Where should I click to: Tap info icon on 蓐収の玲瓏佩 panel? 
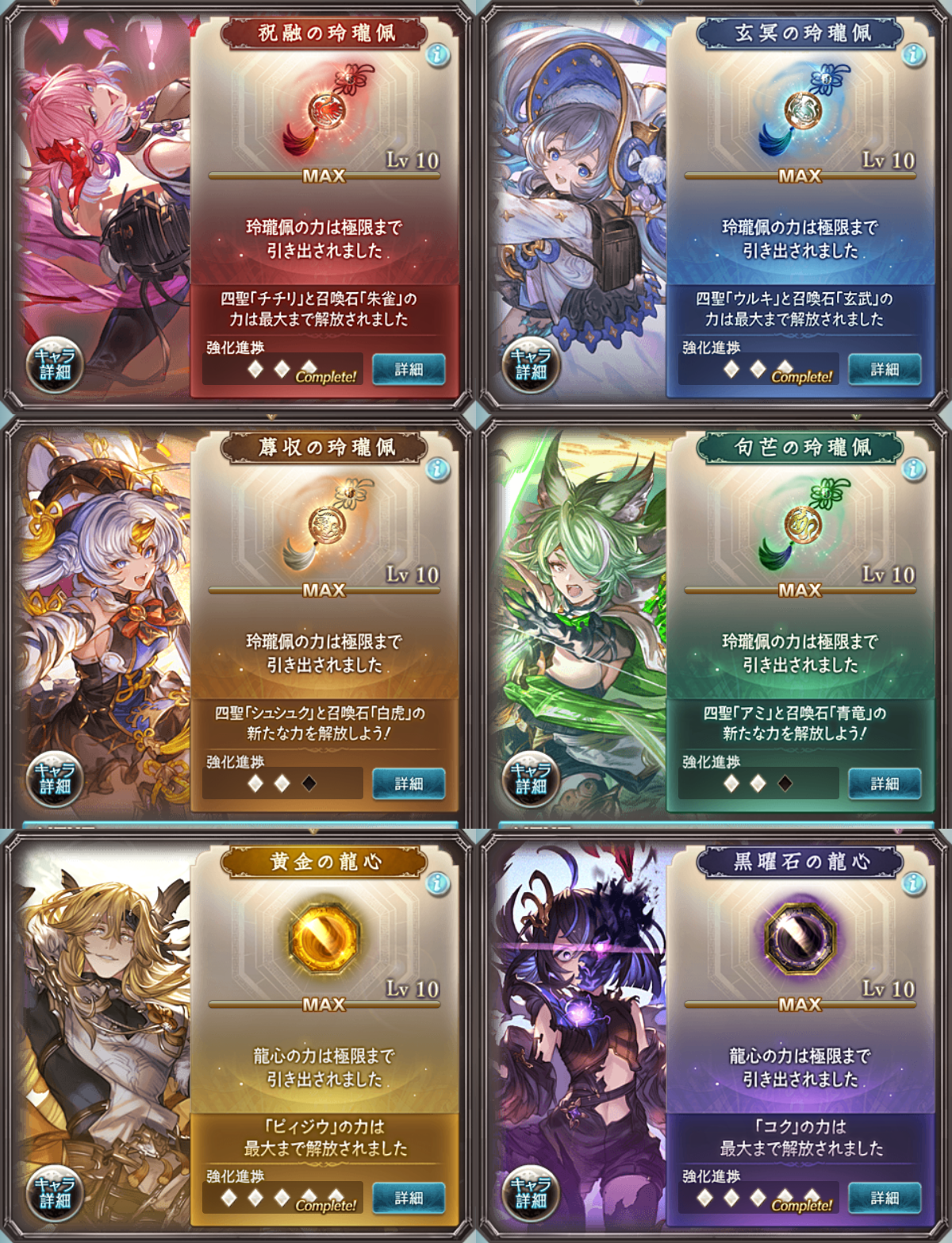click(437, 469)
